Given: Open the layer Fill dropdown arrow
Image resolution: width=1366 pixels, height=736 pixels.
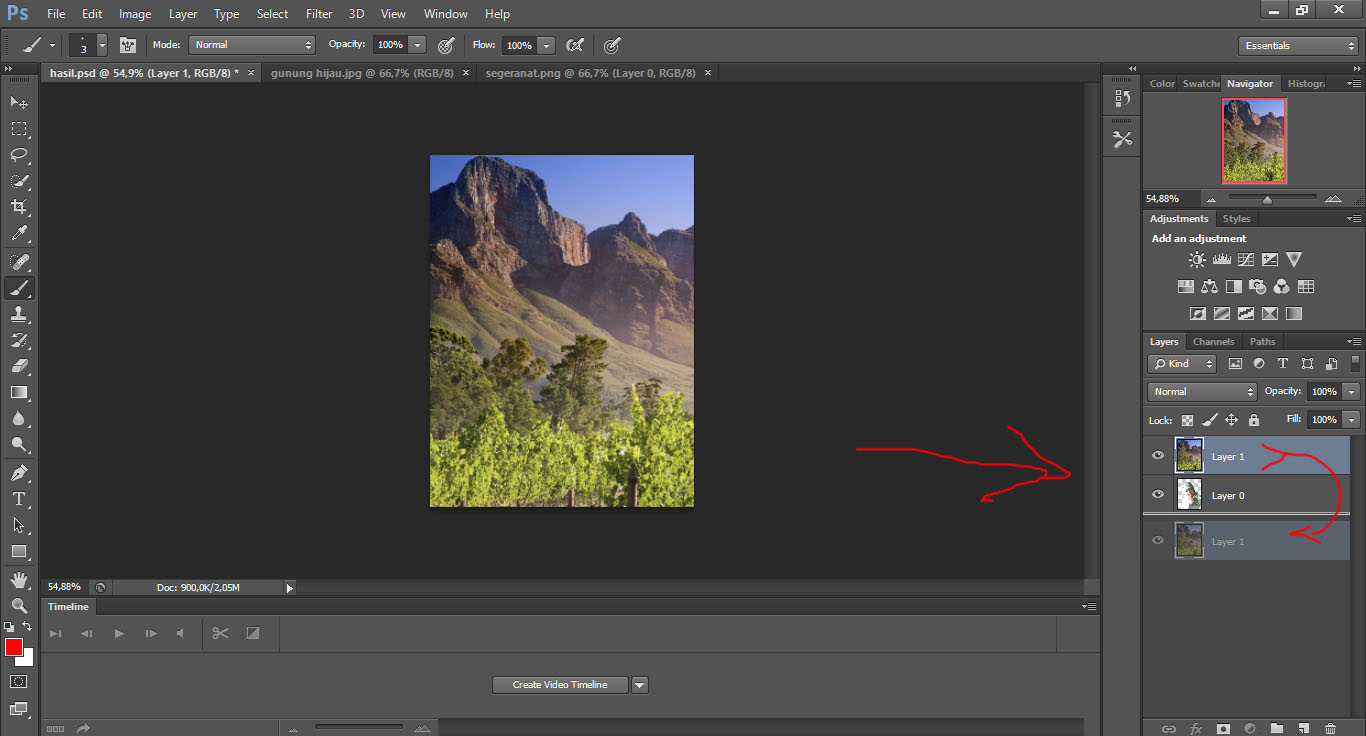Looking at the screenshot, I should pyautogui.click(x=1352, y=420).
